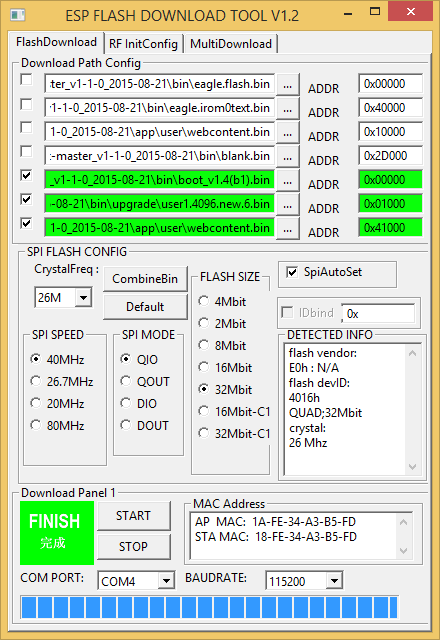Browse for the eagle.flash.bin file path

(x=288, y=84)
